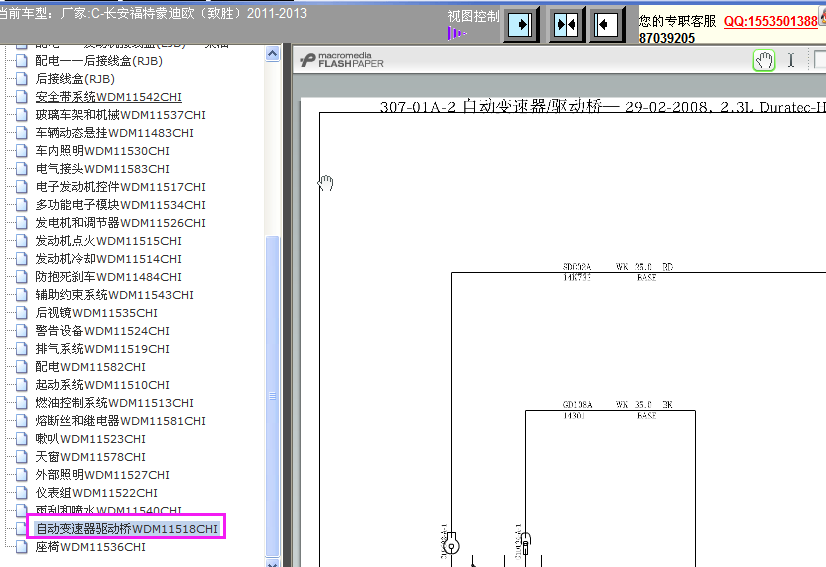
Task: Click document icon beside 后视镜WDM11535CHI
Action: (22, 313)
